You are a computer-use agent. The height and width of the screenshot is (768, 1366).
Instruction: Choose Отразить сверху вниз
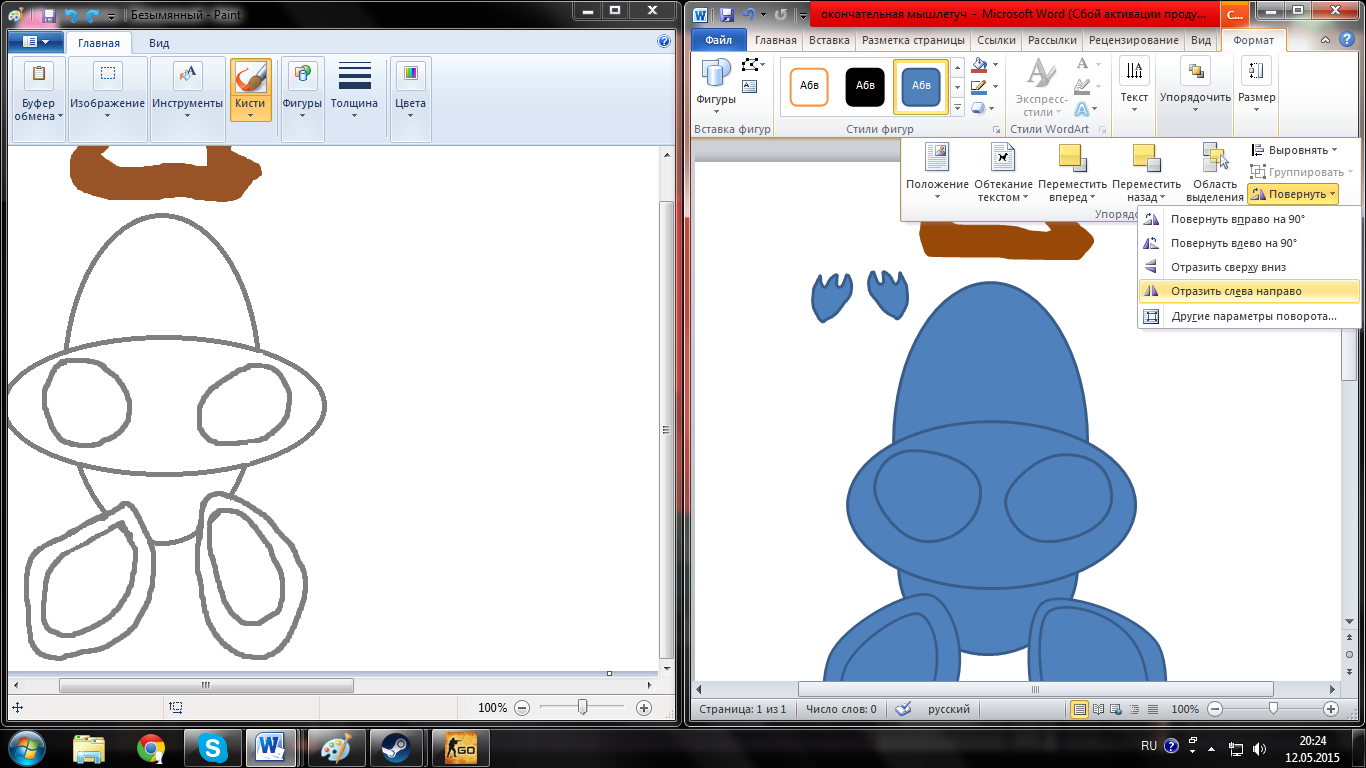point(1249,267)
